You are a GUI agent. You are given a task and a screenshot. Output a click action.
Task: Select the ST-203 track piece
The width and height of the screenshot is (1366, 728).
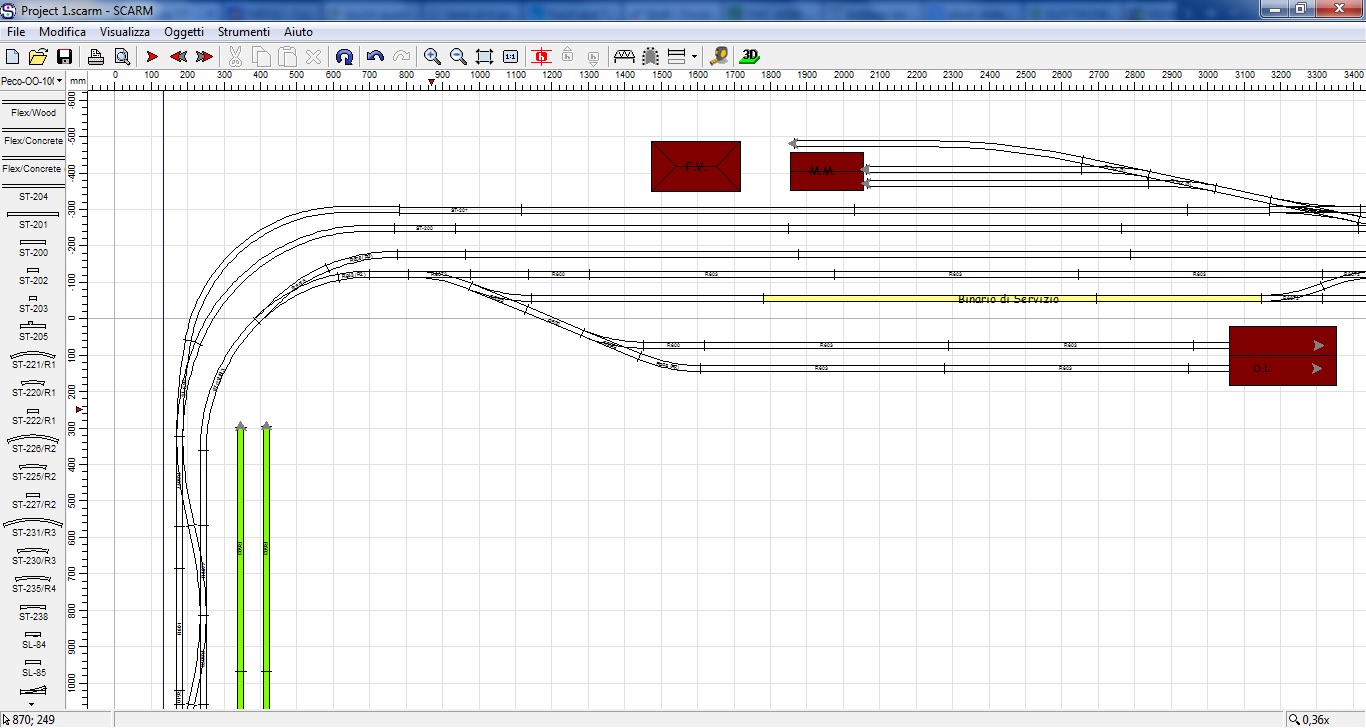coord(33,304)
